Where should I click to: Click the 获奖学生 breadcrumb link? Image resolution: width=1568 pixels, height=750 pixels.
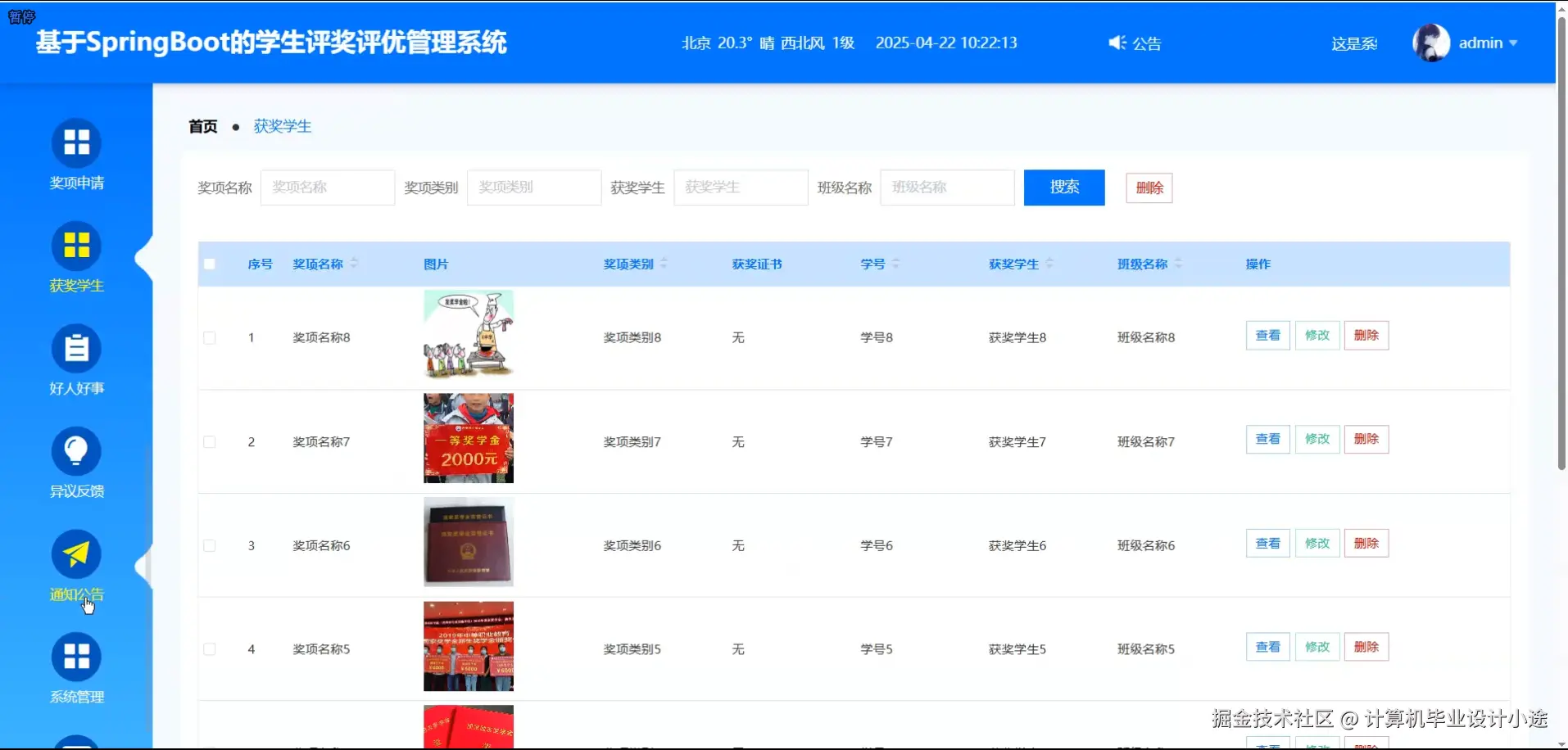[x=283, y=126]
